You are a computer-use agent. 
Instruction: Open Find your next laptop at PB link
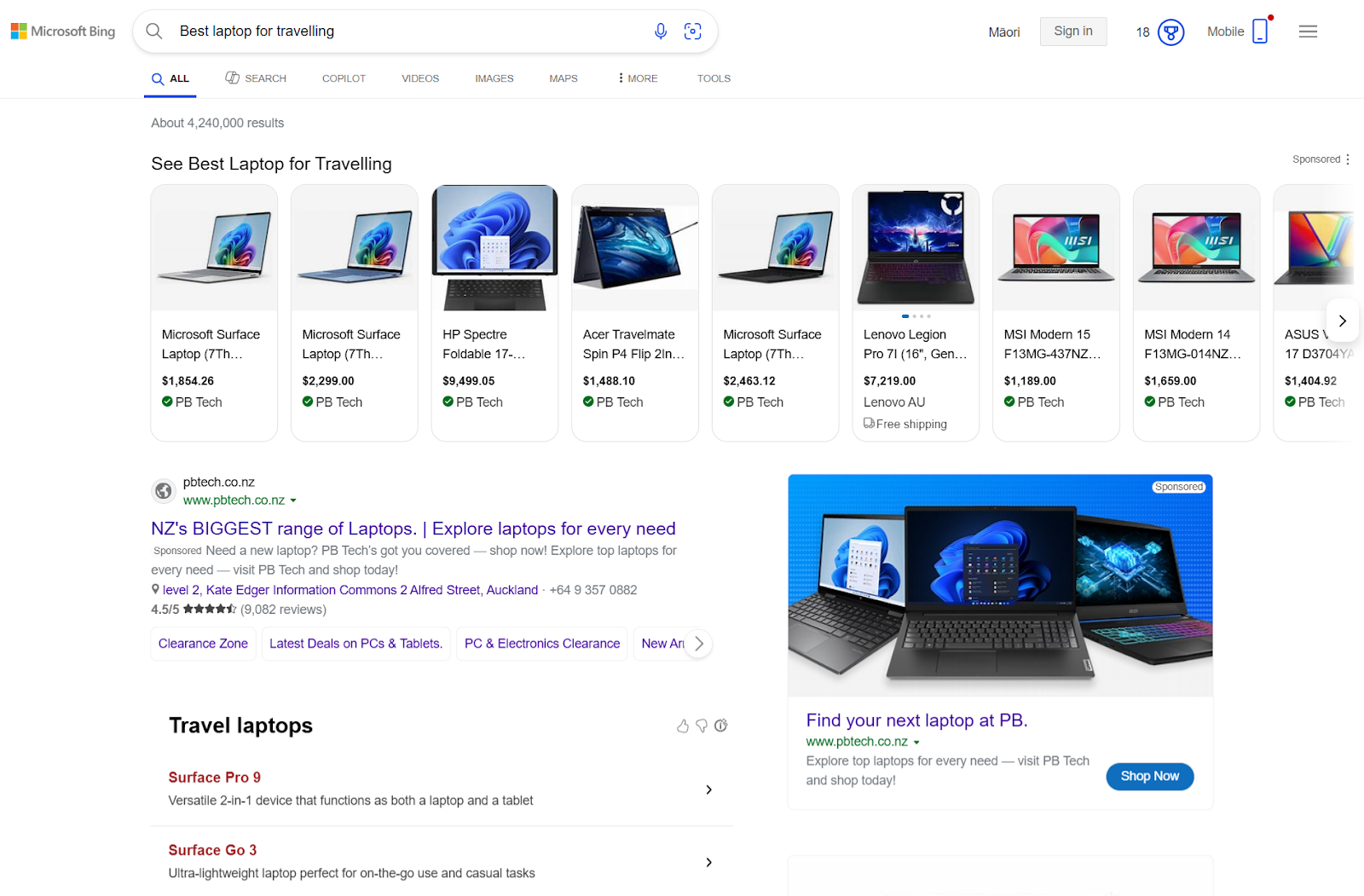coord(917,720)
